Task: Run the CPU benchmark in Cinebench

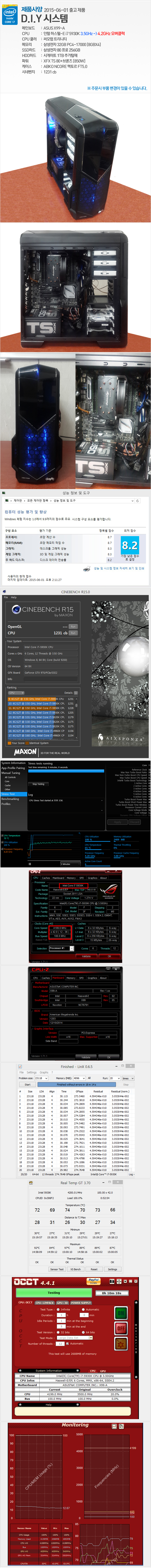Action: (x=73, y=632)
